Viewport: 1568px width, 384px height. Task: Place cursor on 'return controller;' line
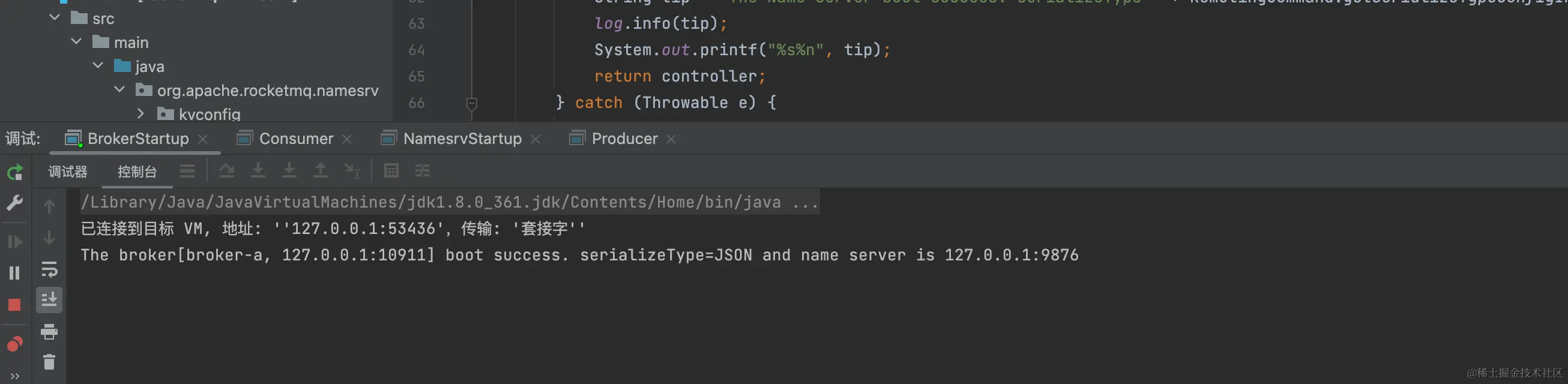tap(680, 76)
